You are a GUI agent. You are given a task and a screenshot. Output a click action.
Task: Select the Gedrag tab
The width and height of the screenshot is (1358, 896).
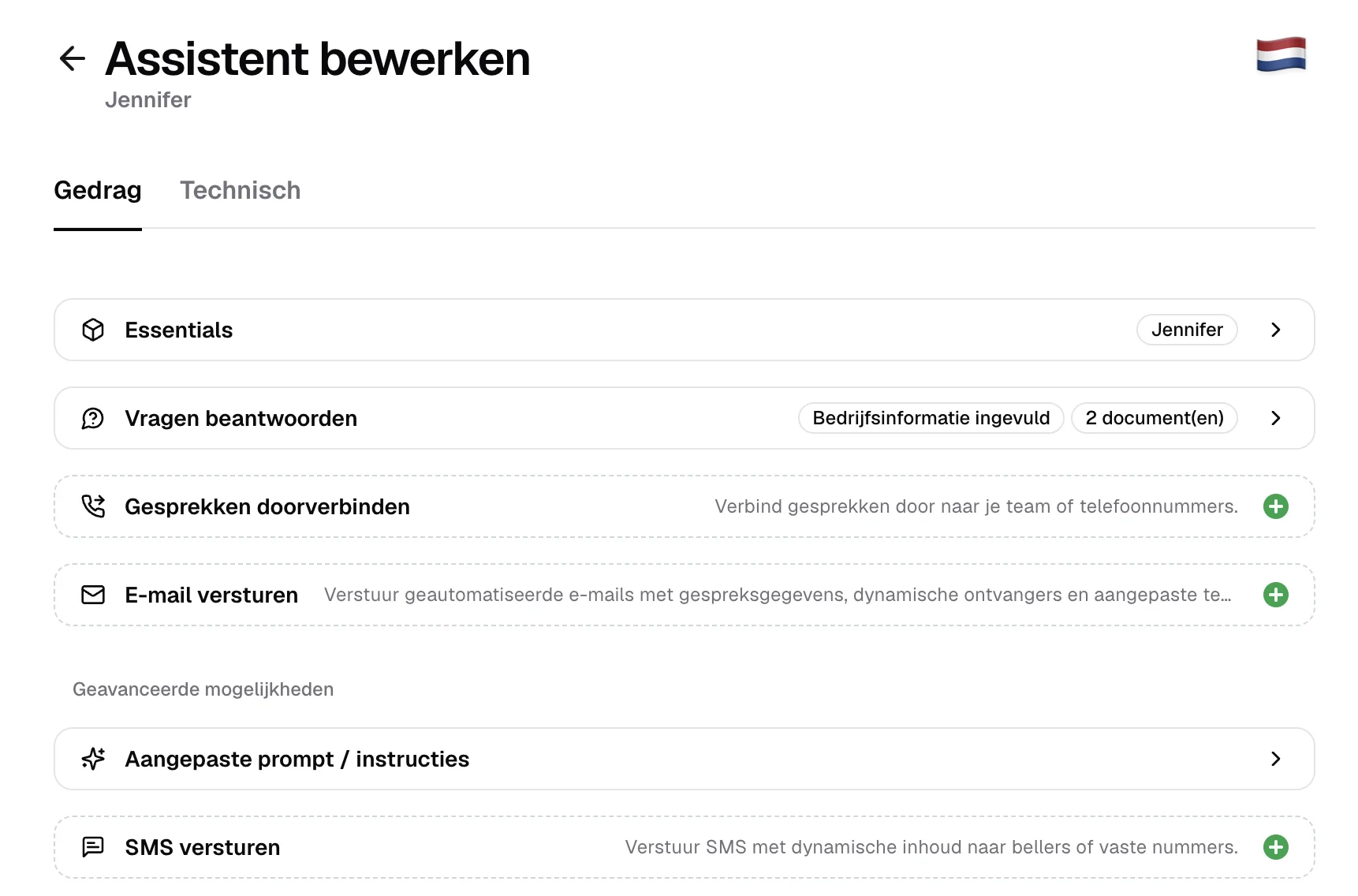pos(98,190)
